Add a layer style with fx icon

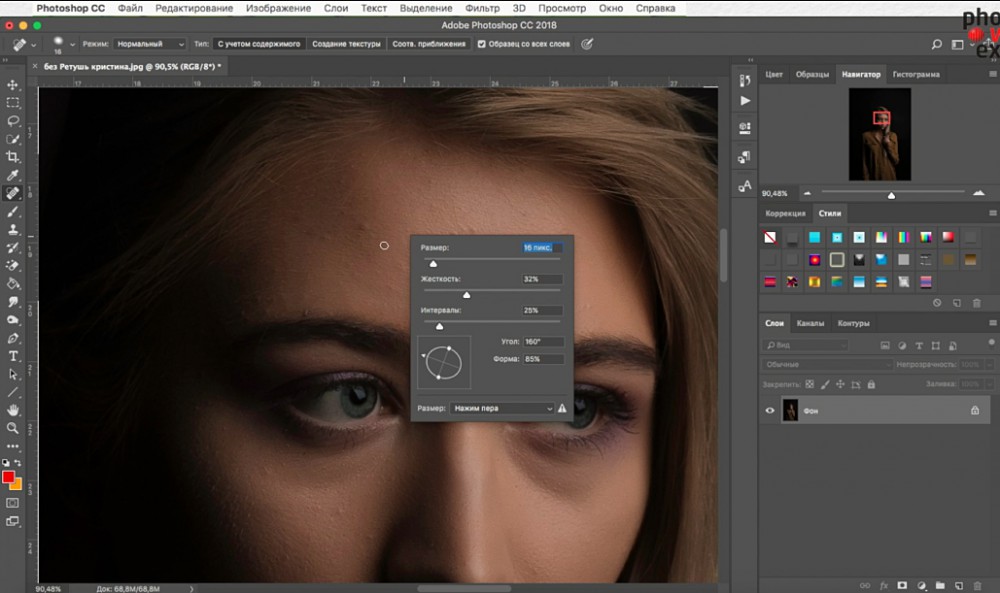[884, 585]
